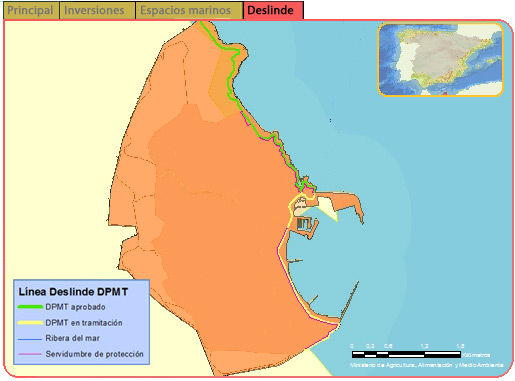Image resolution: width=515 pixels, height=381 pixels.
Task: Click the Línea Deslinde DPMT legend title
Action: 73,292
